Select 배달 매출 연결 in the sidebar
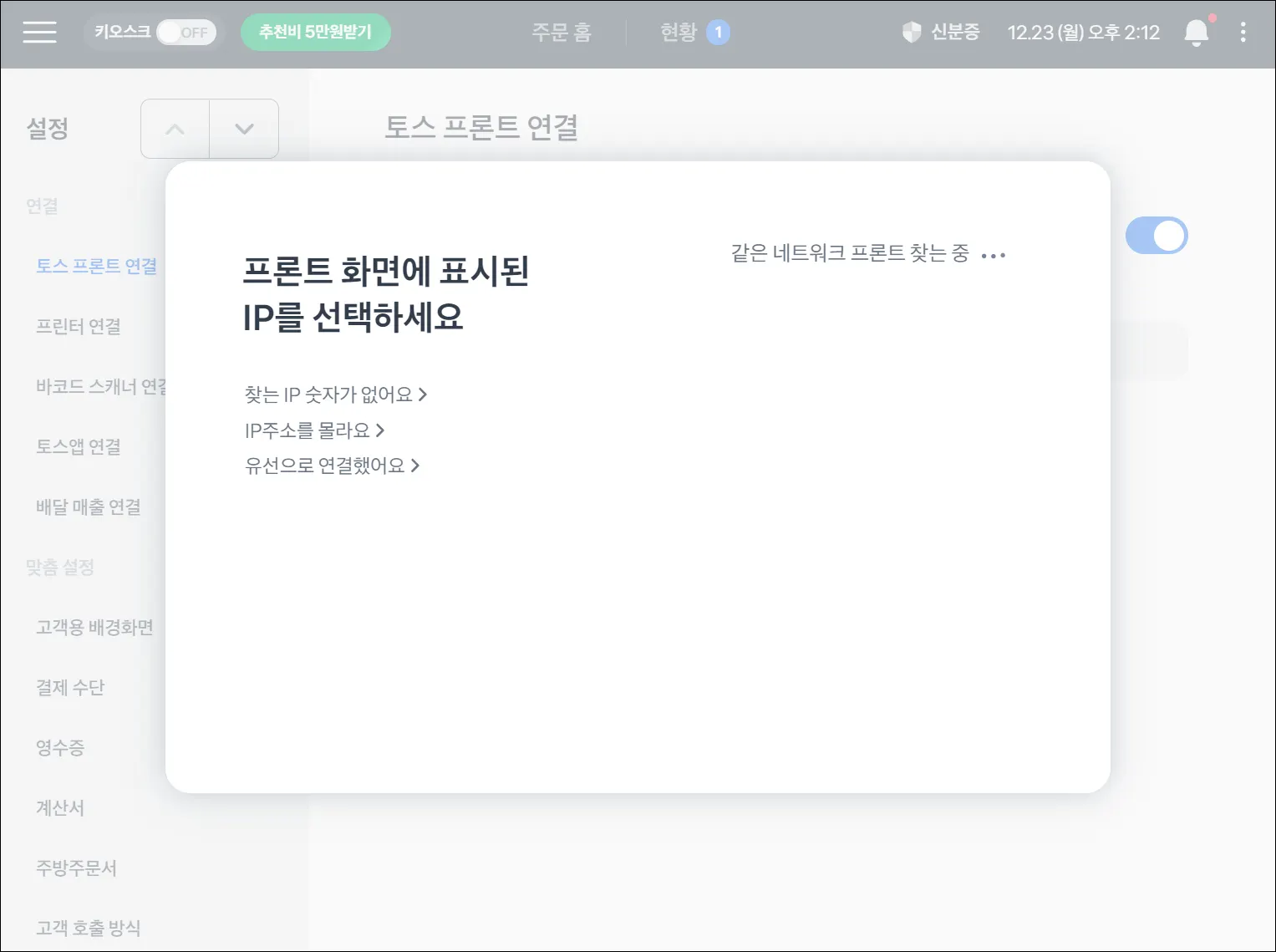Screen dimensions: 1276x952 pos(89,507)
